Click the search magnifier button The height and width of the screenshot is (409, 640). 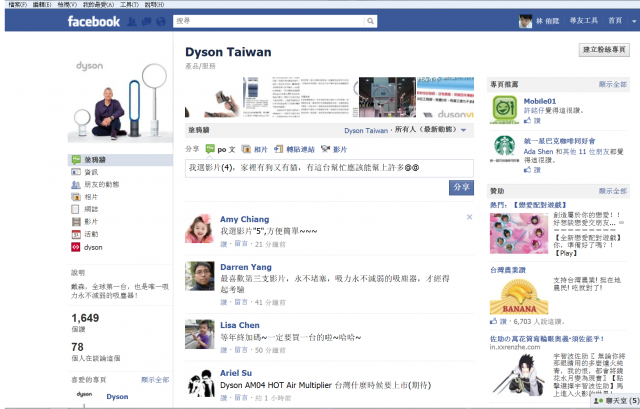(x=370, y=21)
